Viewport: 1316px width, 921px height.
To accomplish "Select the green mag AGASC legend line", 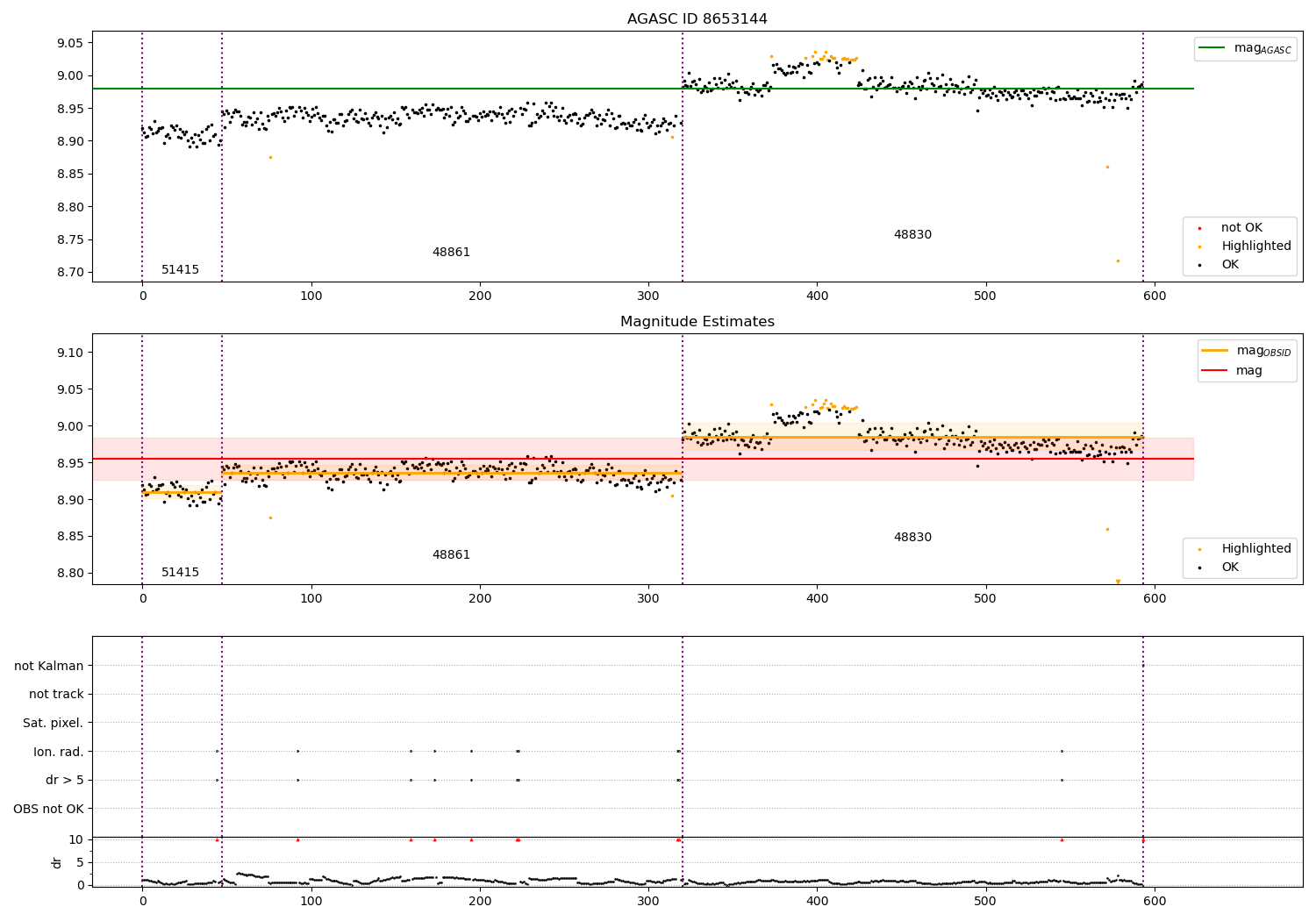I will point(1212,48).
